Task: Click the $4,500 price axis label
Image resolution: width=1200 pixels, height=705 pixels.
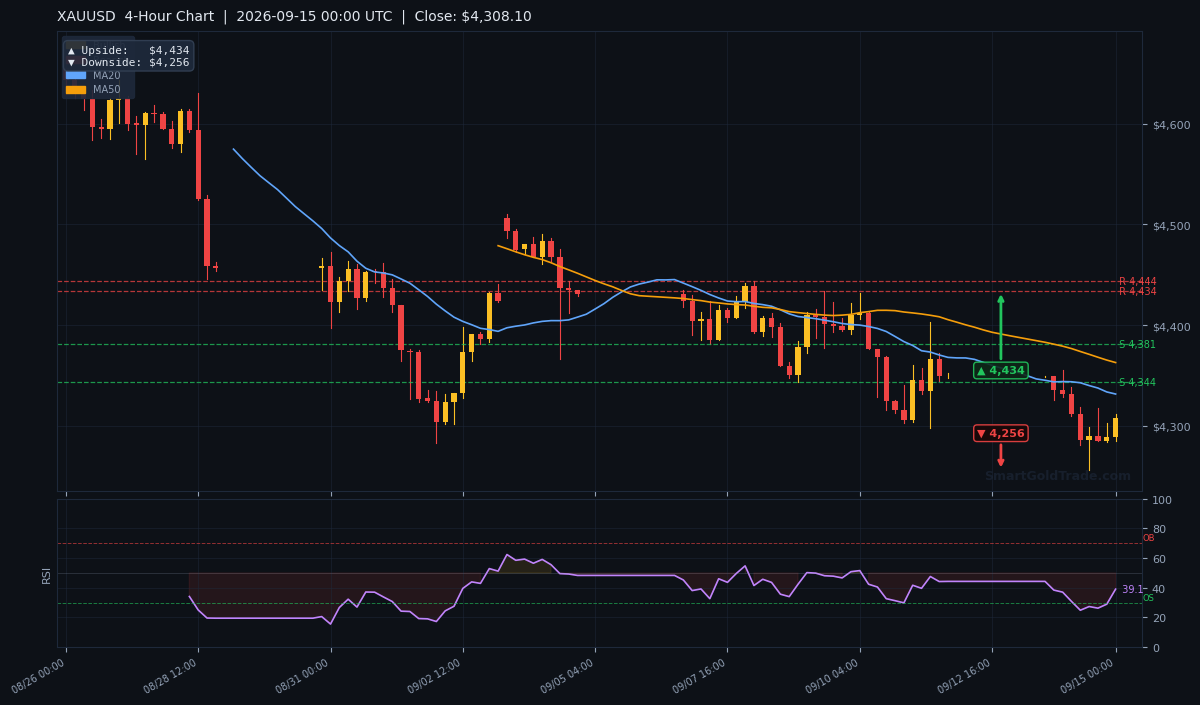Action: click(1171, 226)
